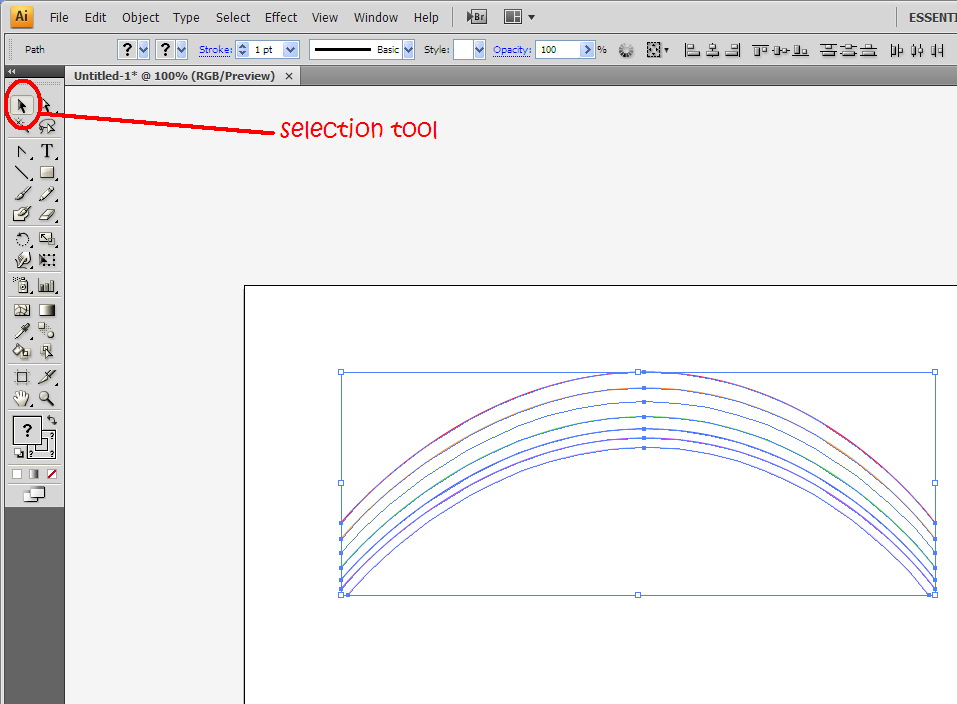The width and height of the screenshot is (957, 704).
Task: Choose the Type tool
Action: pyautogui.click(x=47, y=151)
